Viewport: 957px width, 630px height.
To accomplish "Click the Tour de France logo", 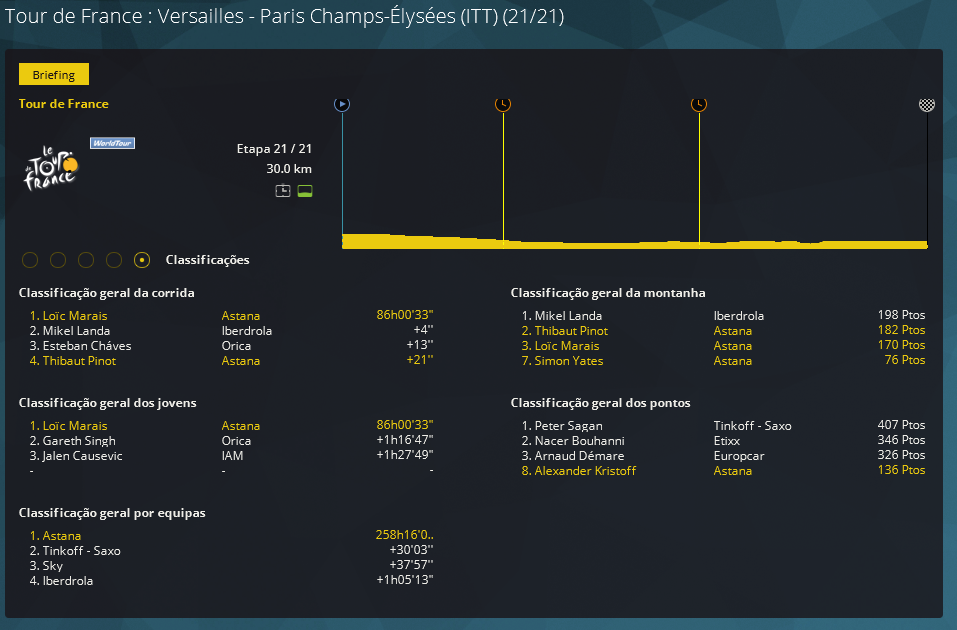I will (51, 167).
